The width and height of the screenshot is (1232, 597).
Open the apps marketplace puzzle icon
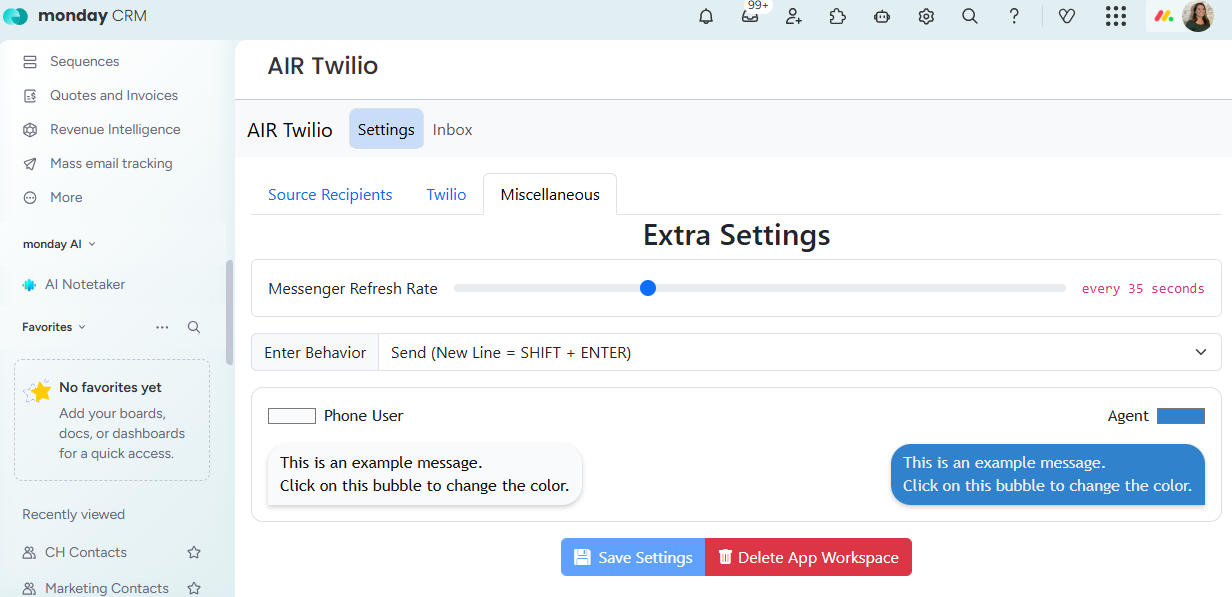pyautogui.click(x=838, y=16)
